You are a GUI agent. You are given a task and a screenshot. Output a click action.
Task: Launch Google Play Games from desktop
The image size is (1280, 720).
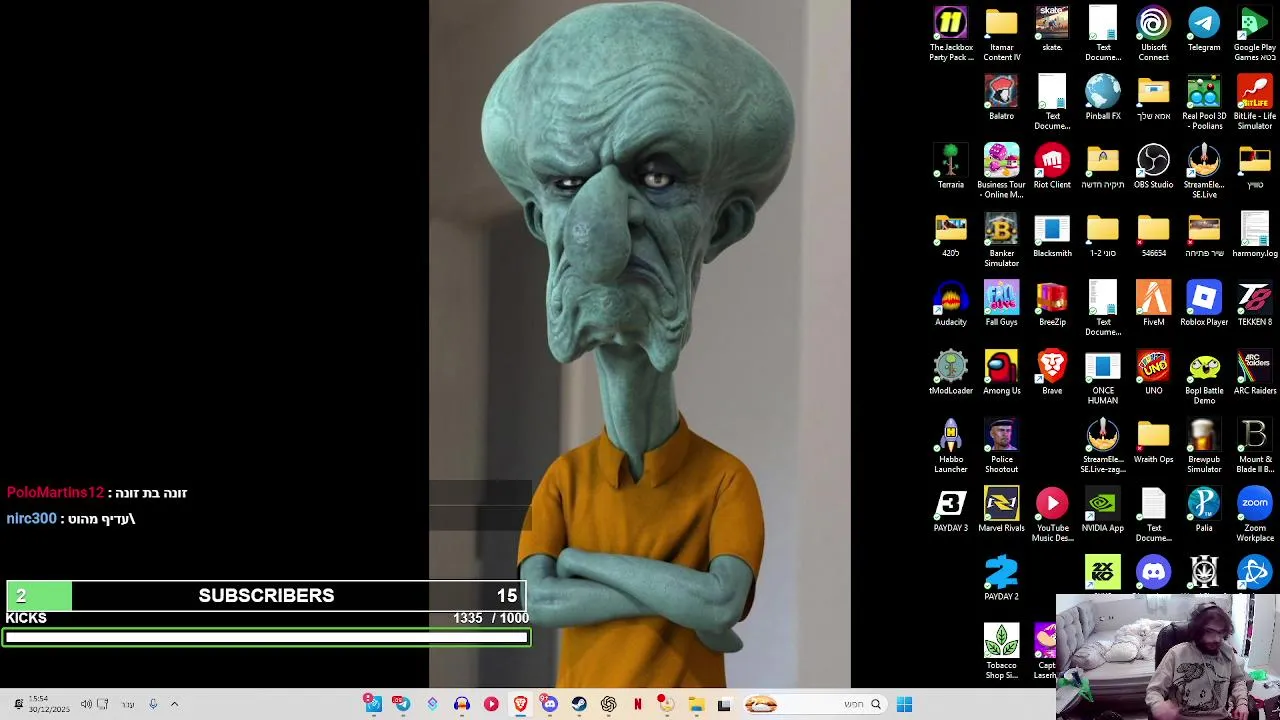click(x=1254, y=34)
